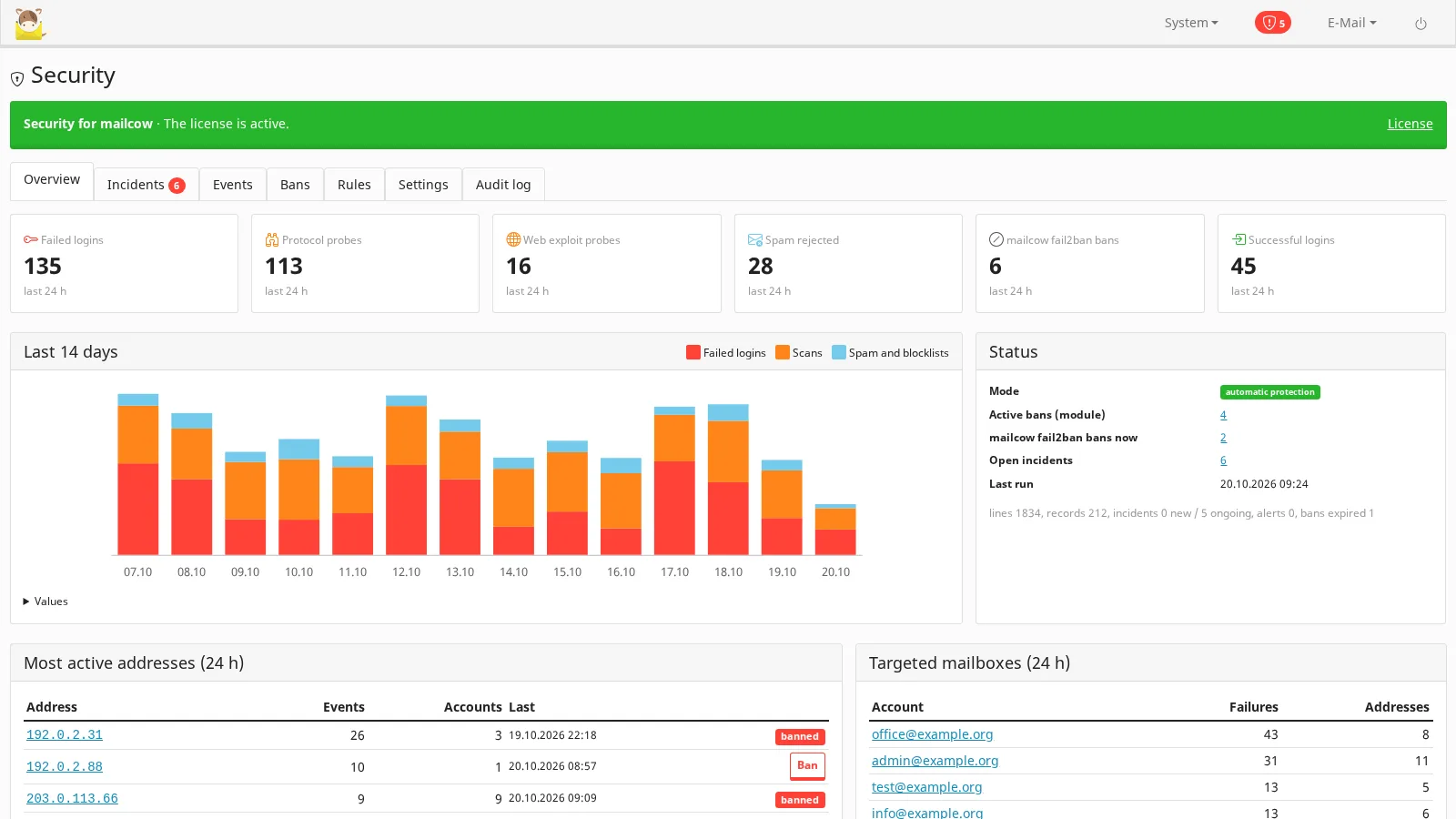Image resolution: width=1456 pixels, height=819 pixels.
Task: Click the Scans orange legend swatch
Action: (783, 352)
